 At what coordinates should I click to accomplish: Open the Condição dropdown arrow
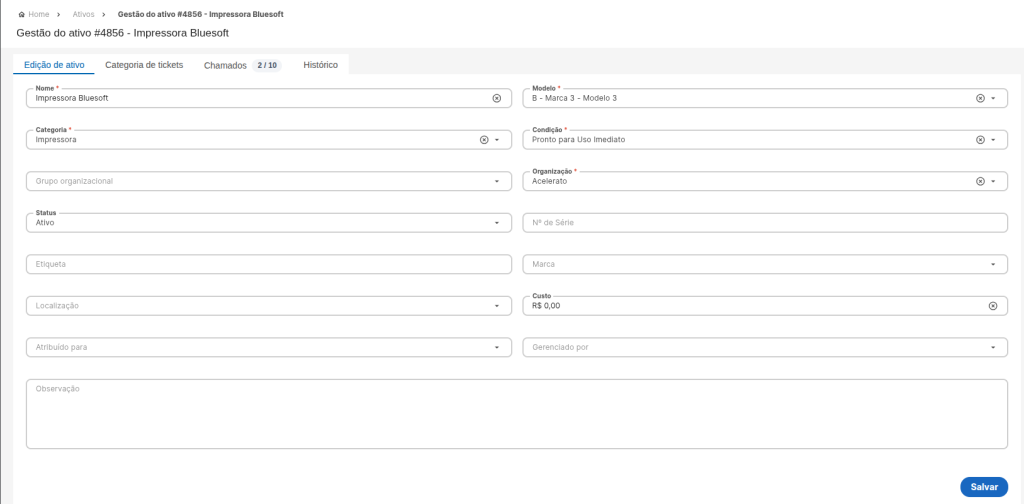click(993, 140)
